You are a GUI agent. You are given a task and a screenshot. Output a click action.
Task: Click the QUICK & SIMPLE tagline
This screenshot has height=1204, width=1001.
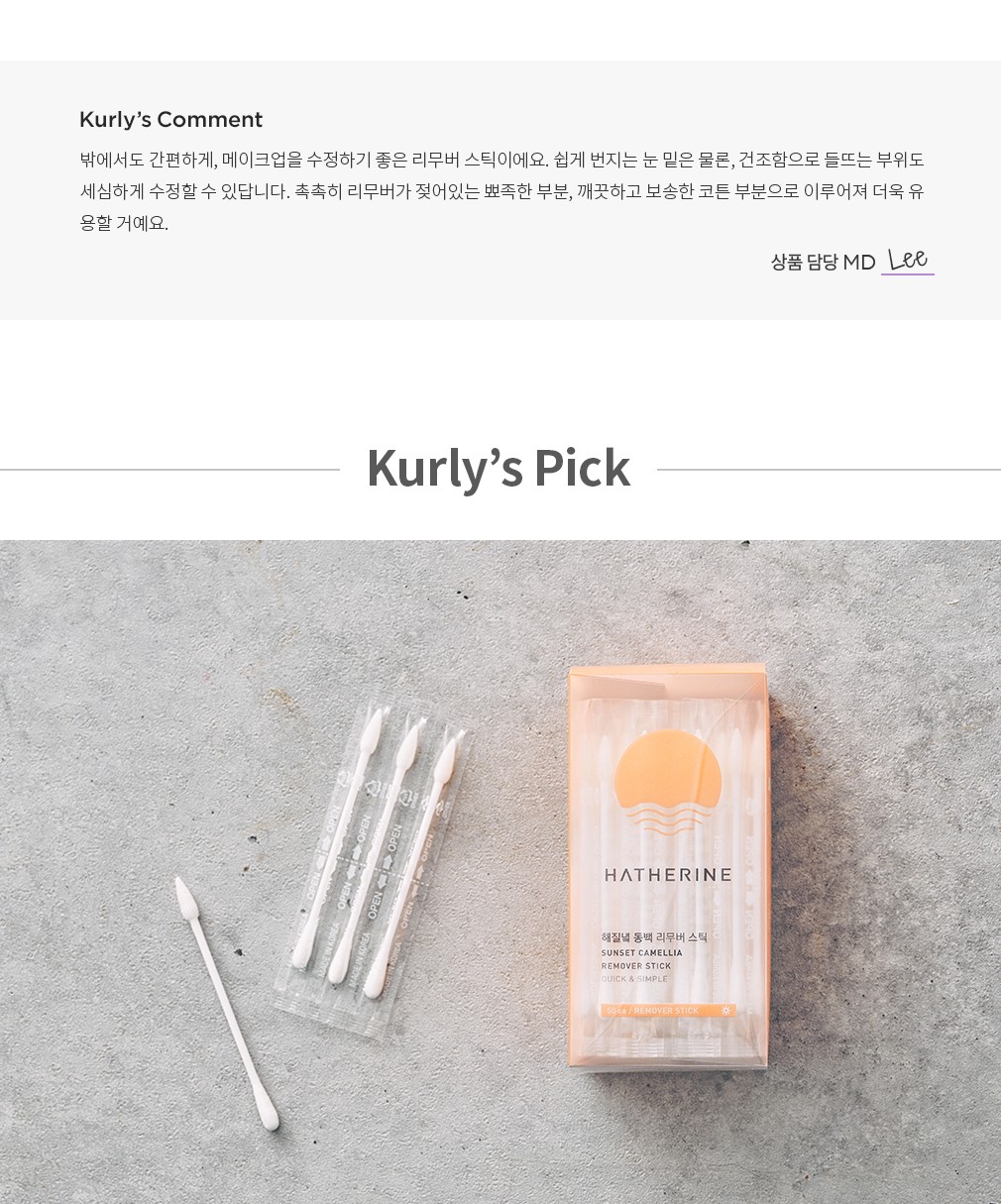(x=635, y=979)
